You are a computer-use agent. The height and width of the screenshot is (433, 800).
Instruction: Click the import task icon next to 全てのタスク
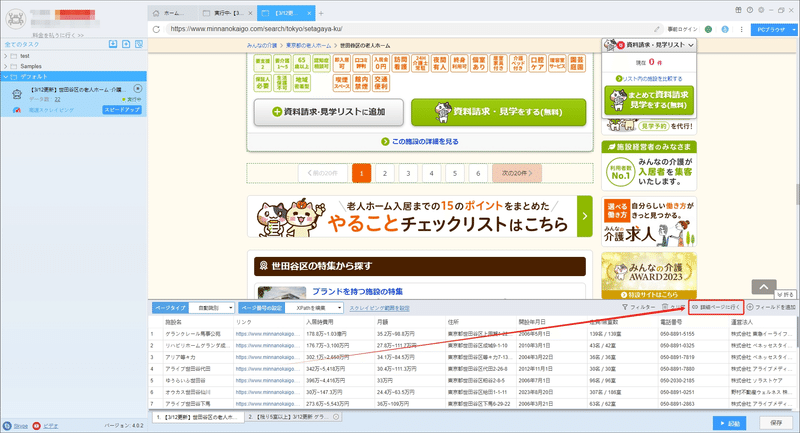pos(113,44)
